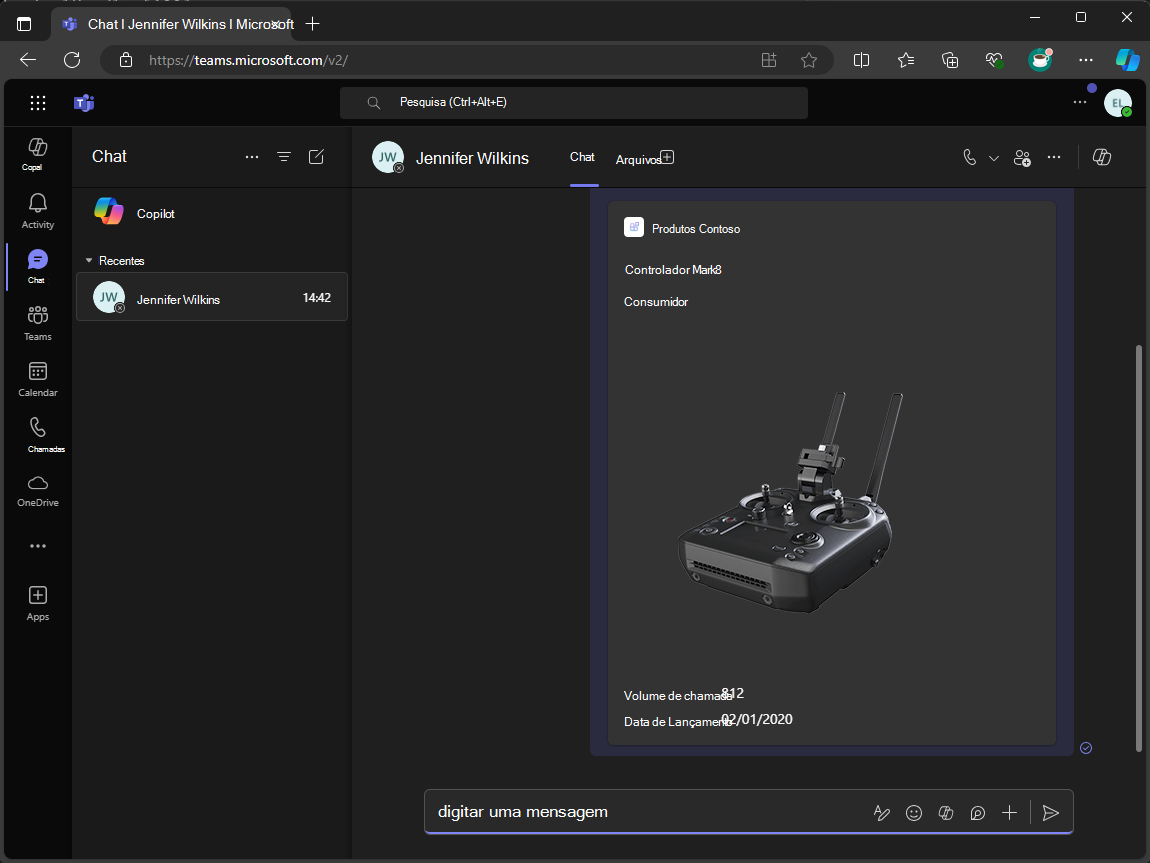Collapse the Recentes chat section
Image resolution: width=1150 pixels, height=863 pixels.
[90, 261]
